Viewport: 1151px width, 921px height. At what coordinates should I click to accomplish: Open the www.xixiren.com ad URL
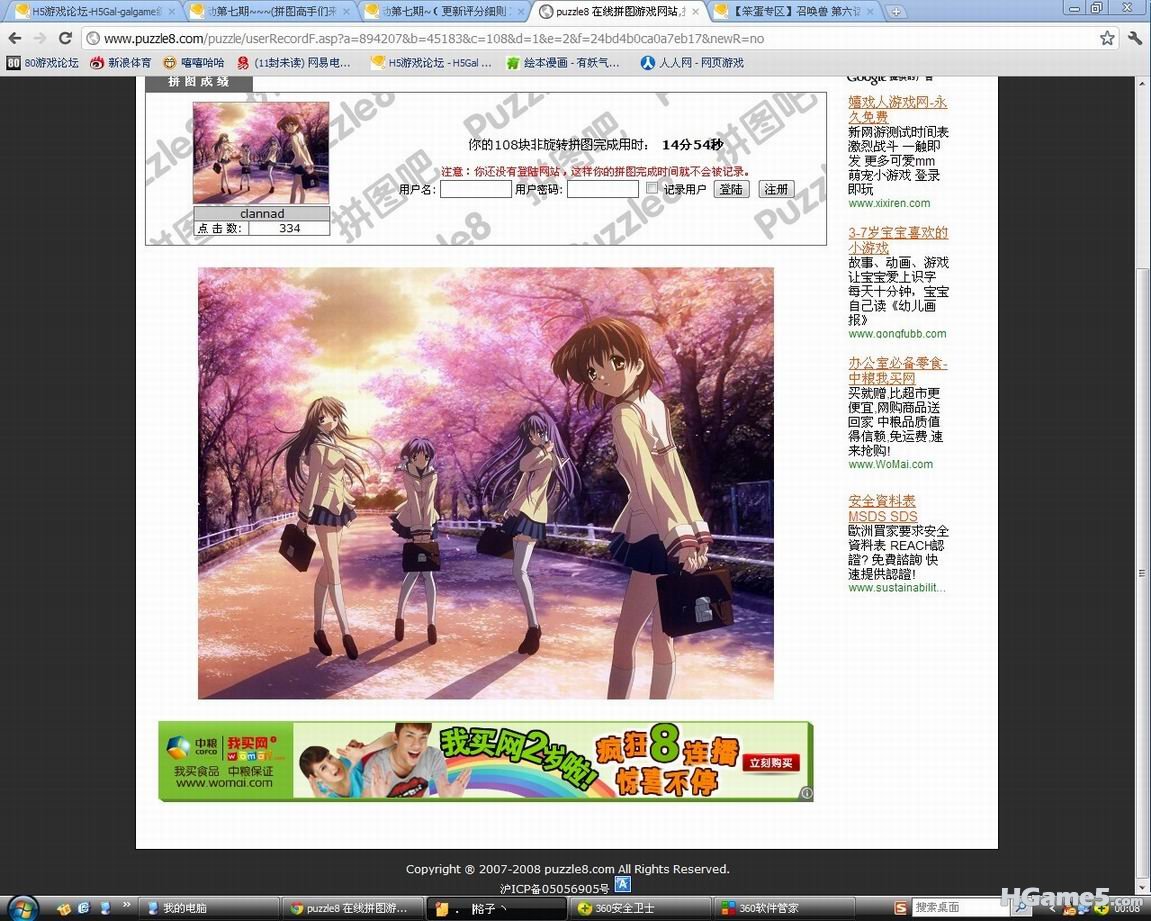pyautogui.click(x=889, y=203)
